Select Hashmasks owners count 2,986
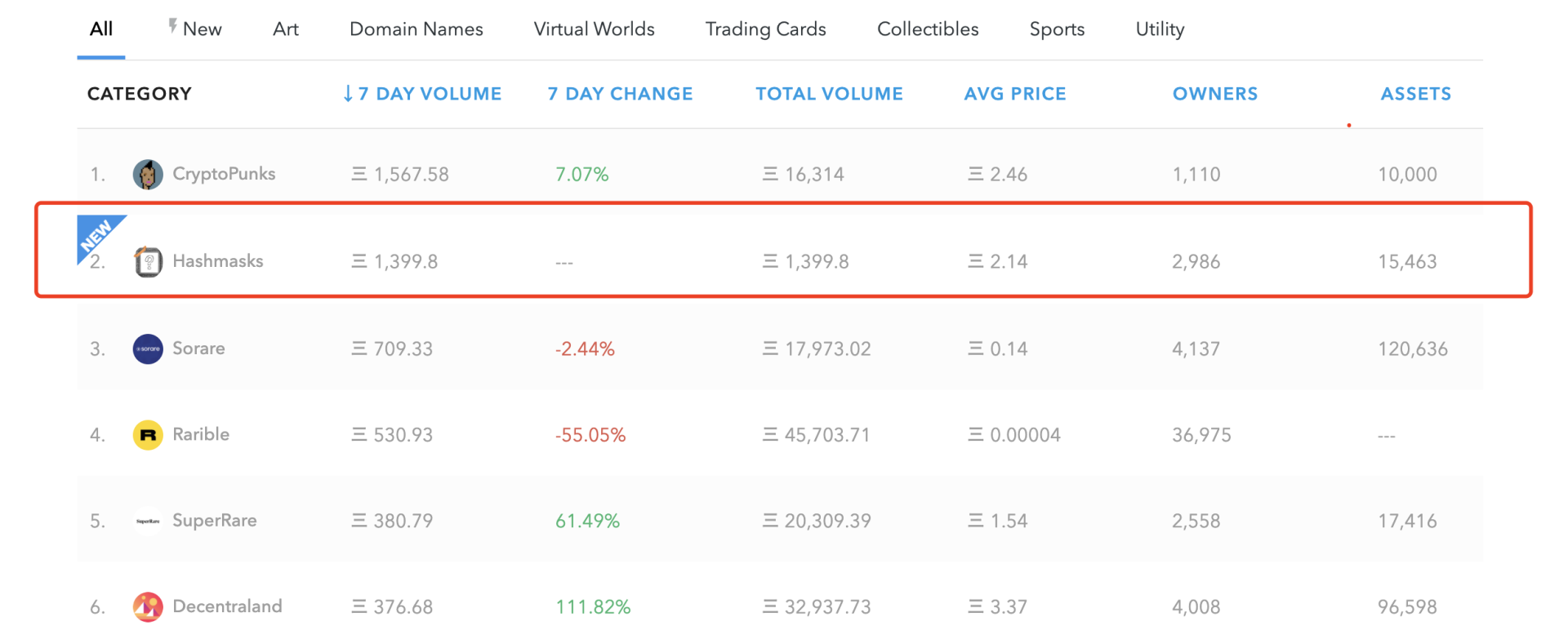Image resolution: width=1568 pixels, height=635 pixels. [x=1196, y=262]
